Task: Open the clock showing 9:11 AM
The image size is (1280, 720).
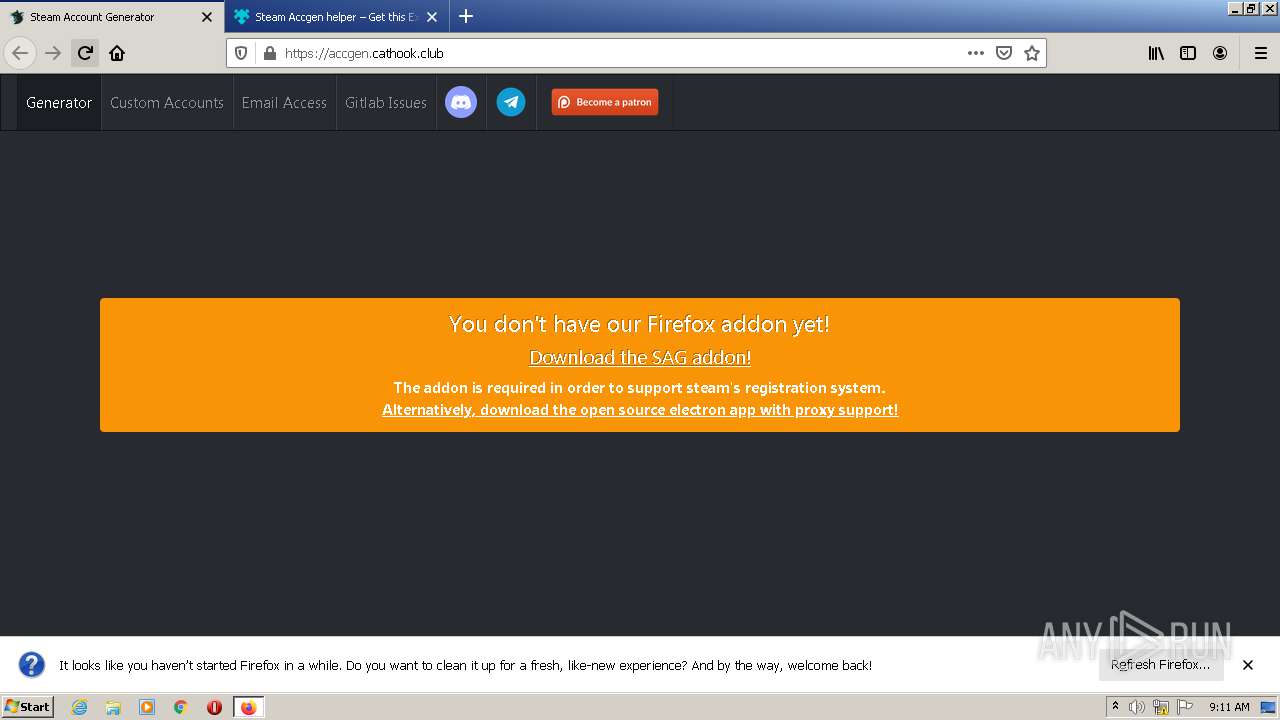Action: tap(1229, 707)
